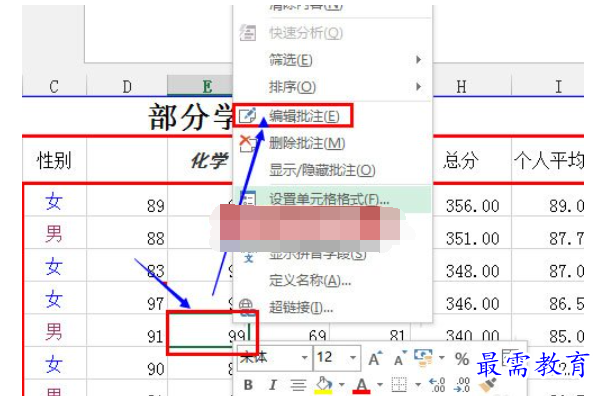Click 男 in the 351.00 row
The width and height of the screenshot is (598, 396).
point(54,233)
